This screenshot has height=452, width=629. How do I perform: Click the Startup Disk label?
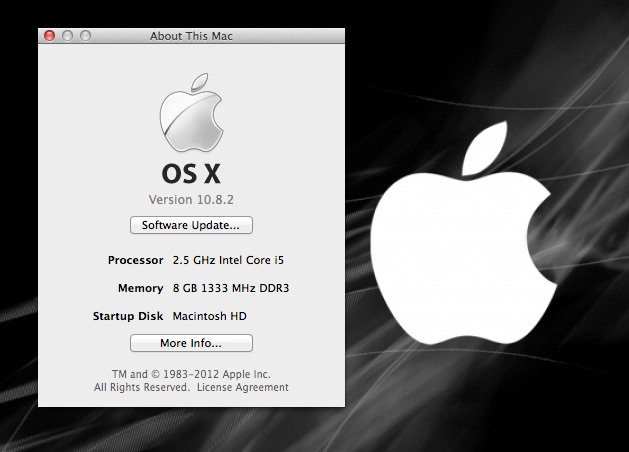click(x=128, y=316)
